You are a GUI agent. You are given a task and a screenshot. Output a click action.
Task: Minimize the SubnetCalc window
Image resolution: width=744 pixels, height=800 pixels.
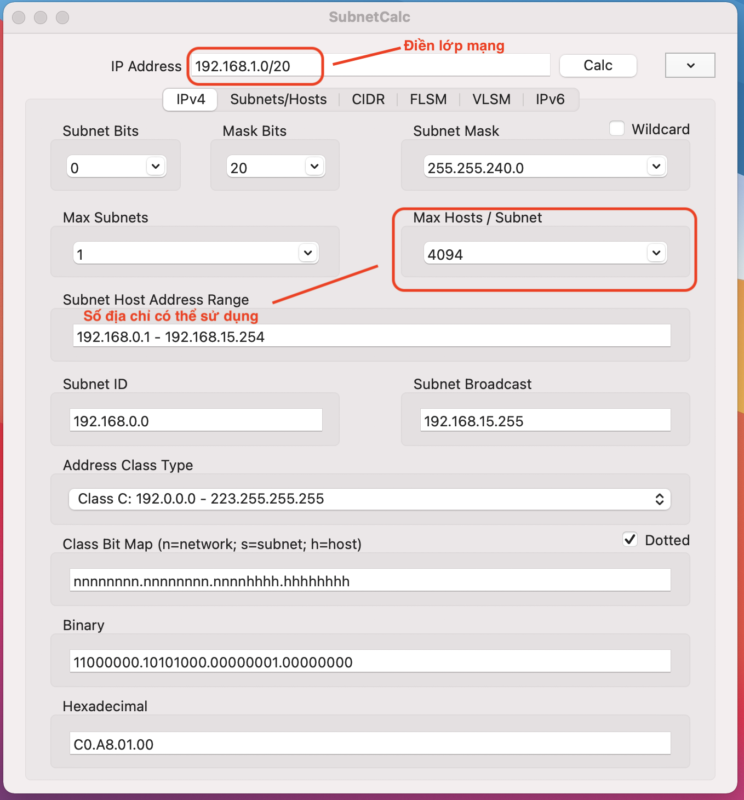[x=41, y=17]
